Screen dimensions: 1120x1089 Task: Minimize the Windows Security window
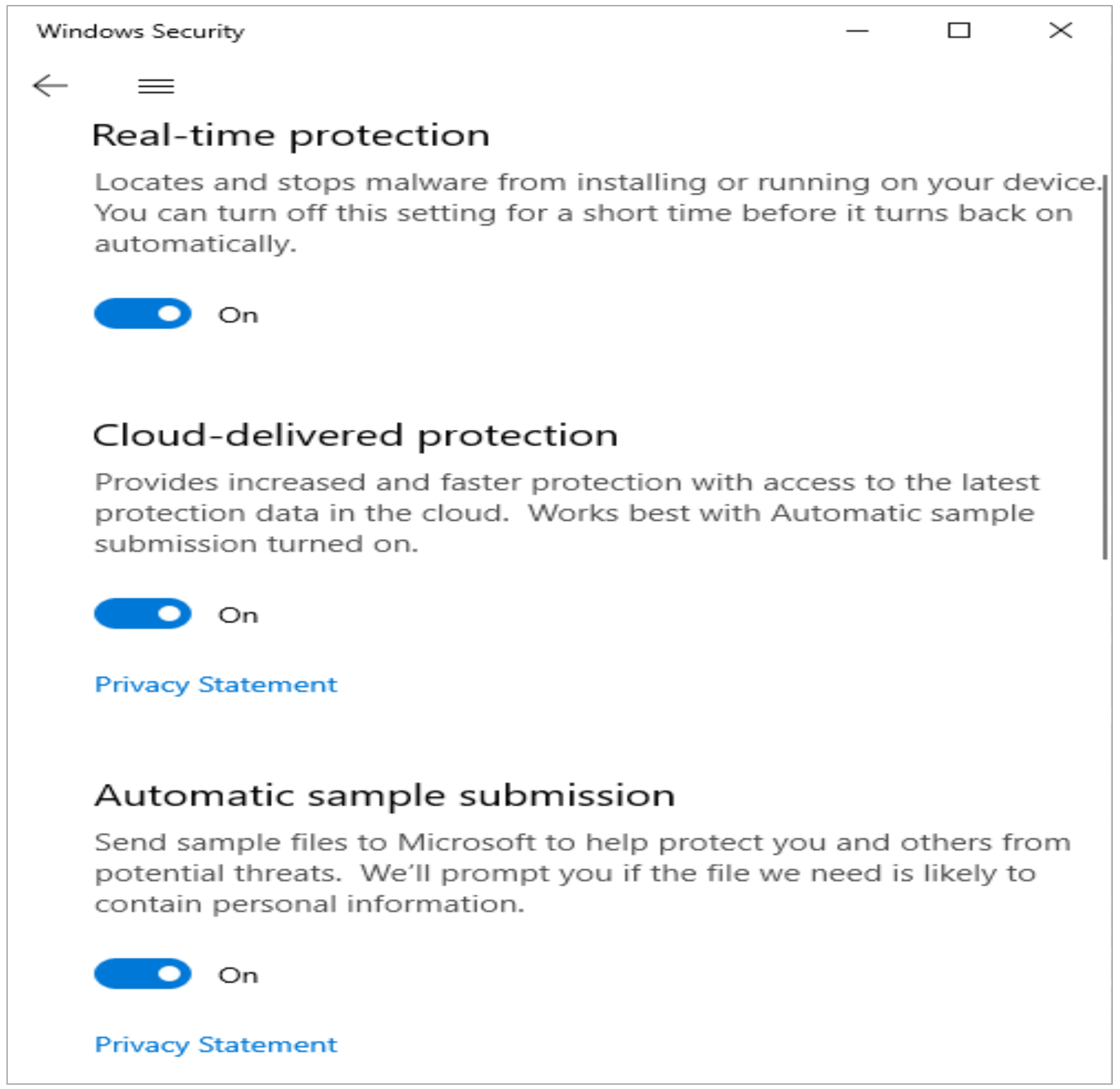pyautogui.click(x=857, y=31)
